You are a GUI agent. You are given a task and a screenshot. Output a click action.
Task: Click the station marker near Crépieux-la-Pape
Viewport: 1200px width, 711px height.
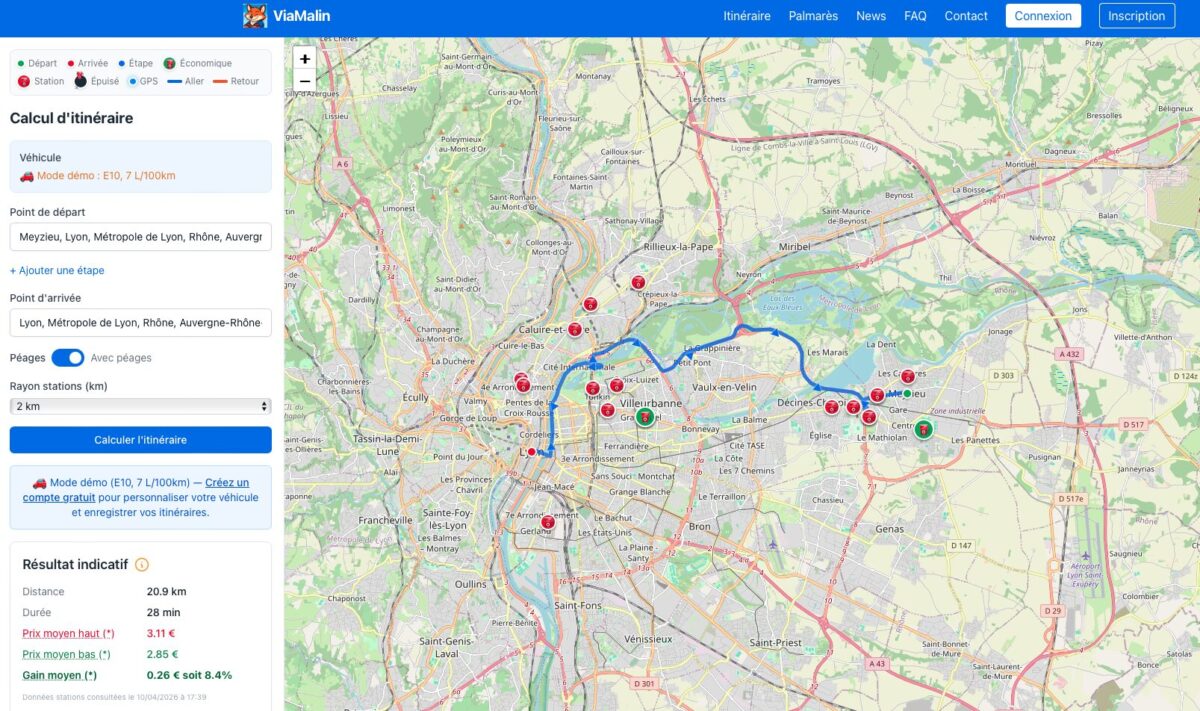coord(638,282)
